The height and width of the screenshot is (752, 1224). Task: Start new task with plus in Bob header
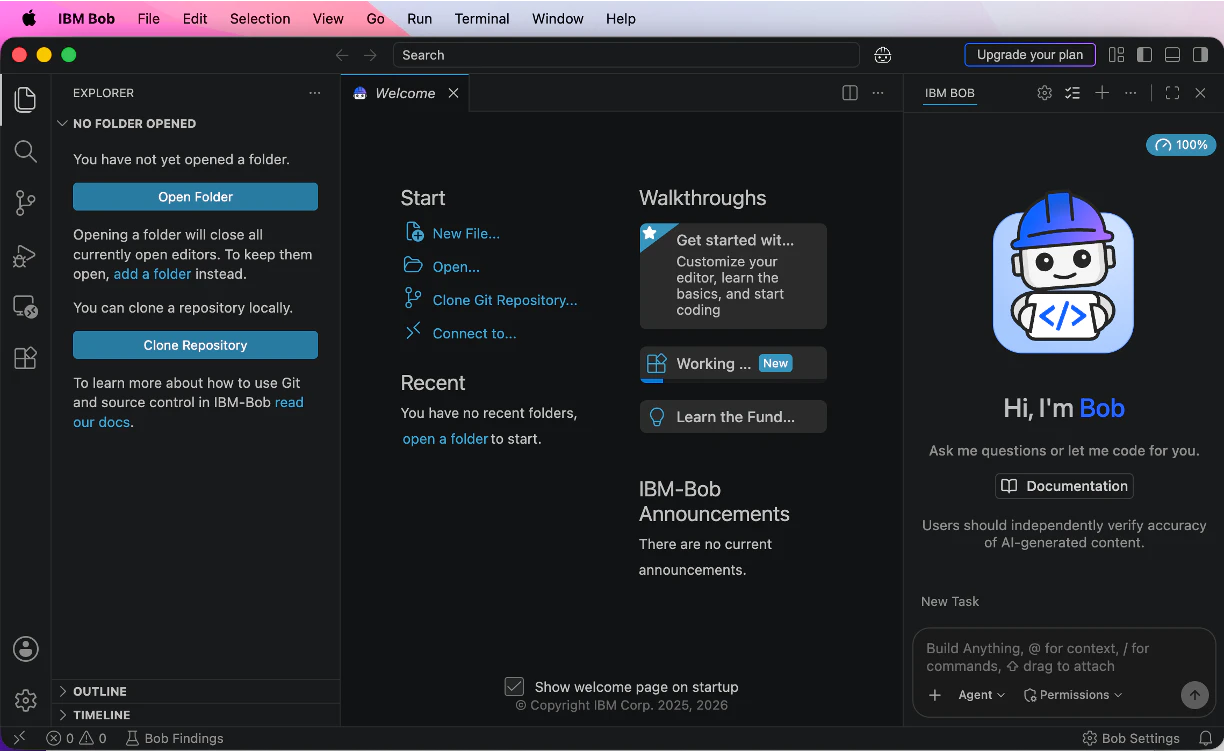click(1102, 93)
